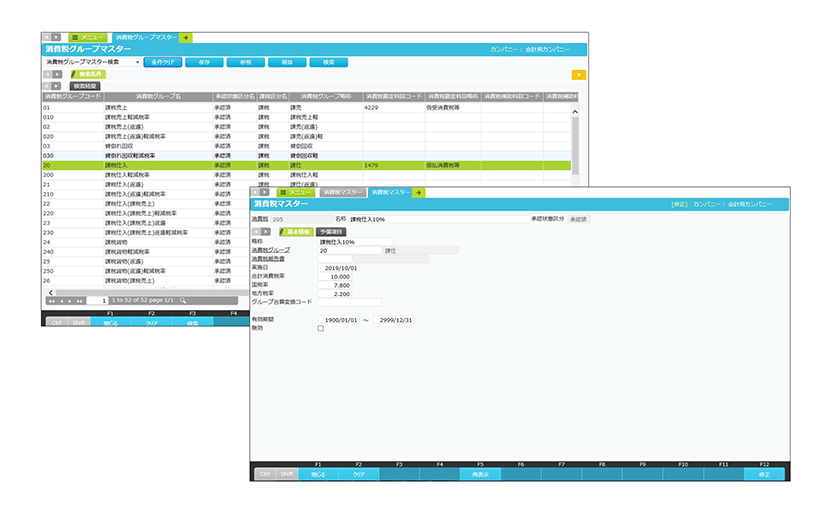The width and height of the screenshot is (840, 520).
Task: Switch to the 予備項目 tab
Action: 330,231
